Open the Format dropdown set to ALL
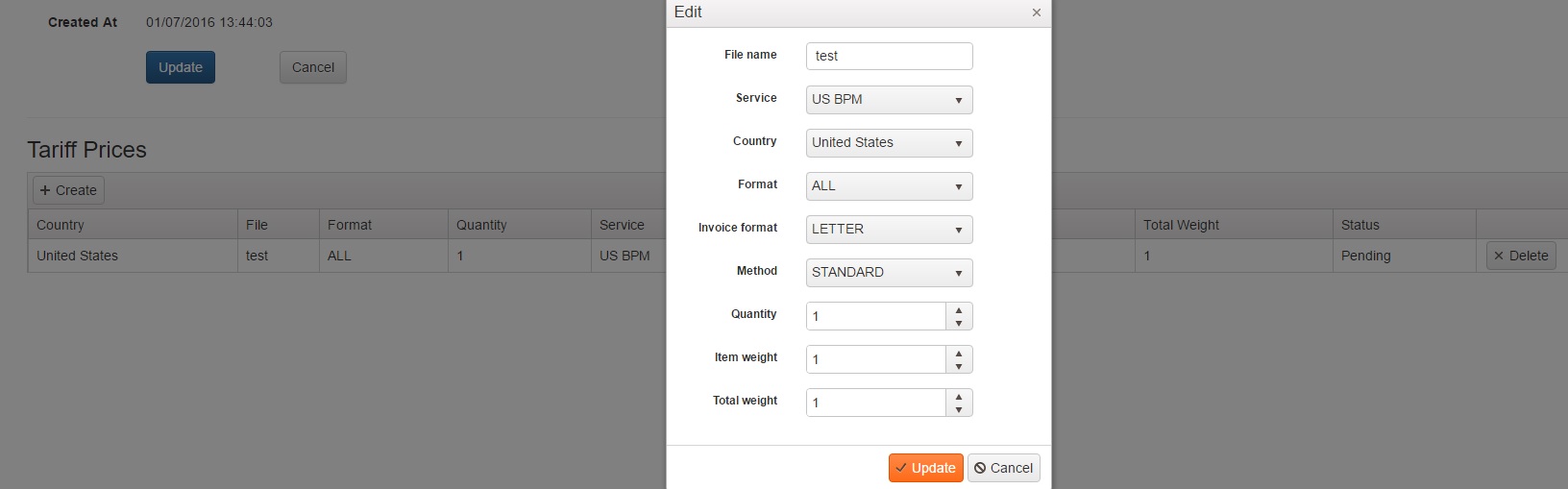Viewport: 1568px width, 489px height. [x=889, y=186]
